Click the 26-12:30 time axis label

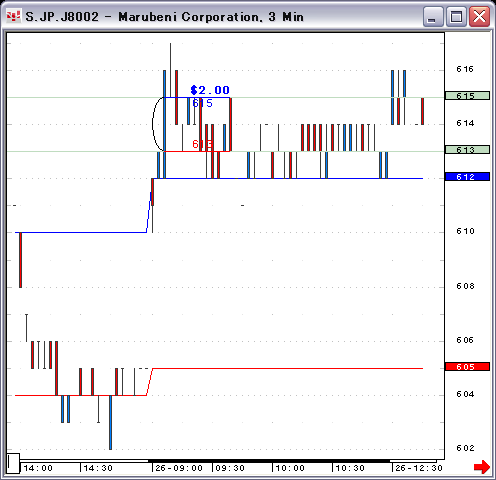pyautogui.click(x=419, y=468)
